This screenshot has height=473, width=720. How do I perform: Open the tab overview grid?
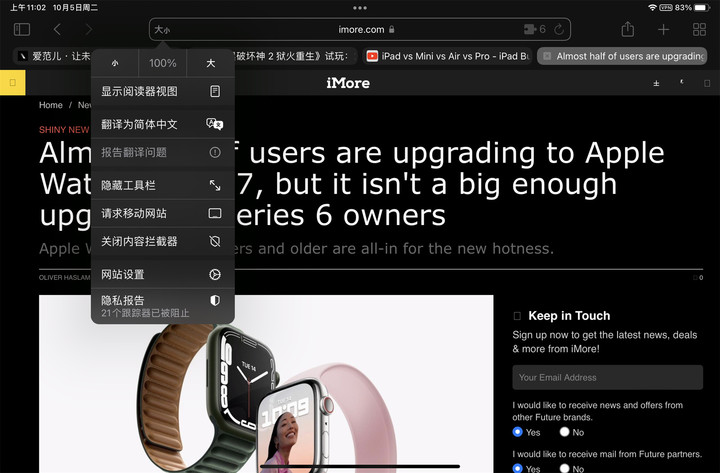[699, 30]
